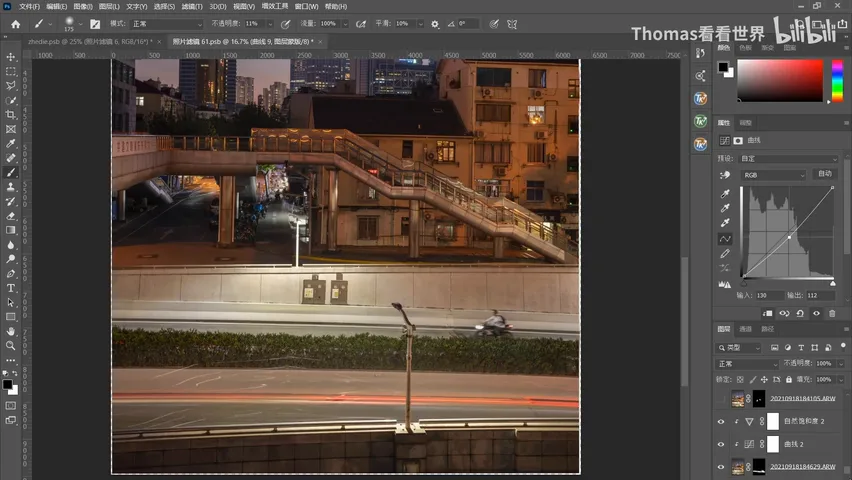The height and width of the screenshot is (480, 852).
Task: Open the 流量 100% dropdown arrow
Action: (x=344, y=24)
